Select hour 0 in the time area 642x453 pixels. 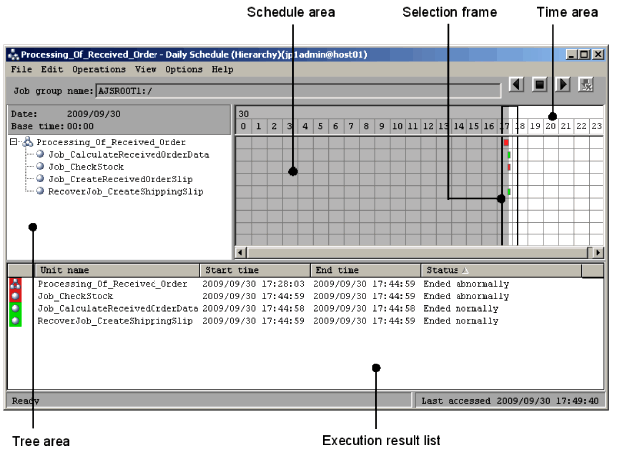[243, 126]
